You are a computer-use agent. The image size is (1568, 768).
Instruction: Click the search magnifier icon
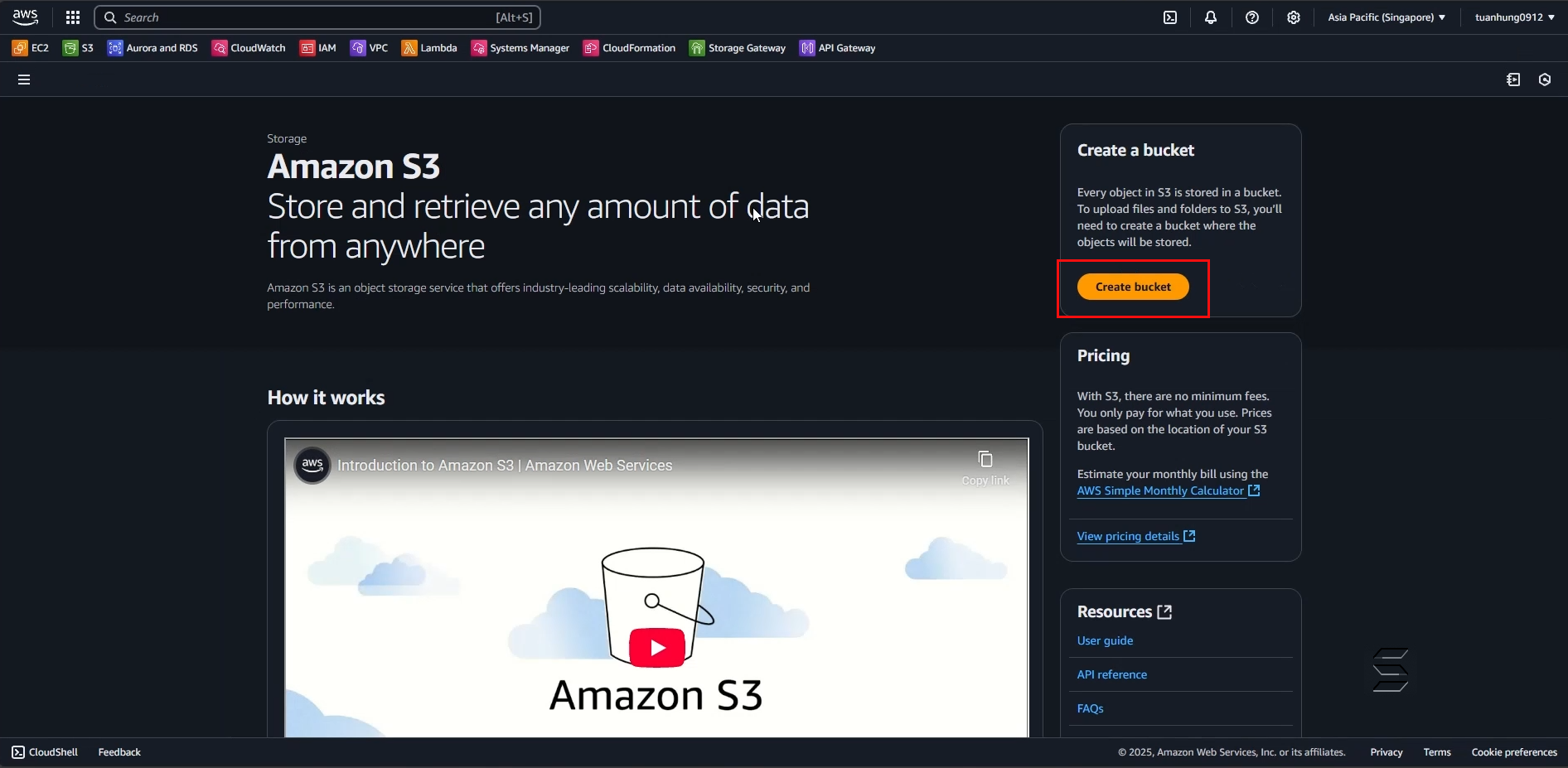(110, 17)
